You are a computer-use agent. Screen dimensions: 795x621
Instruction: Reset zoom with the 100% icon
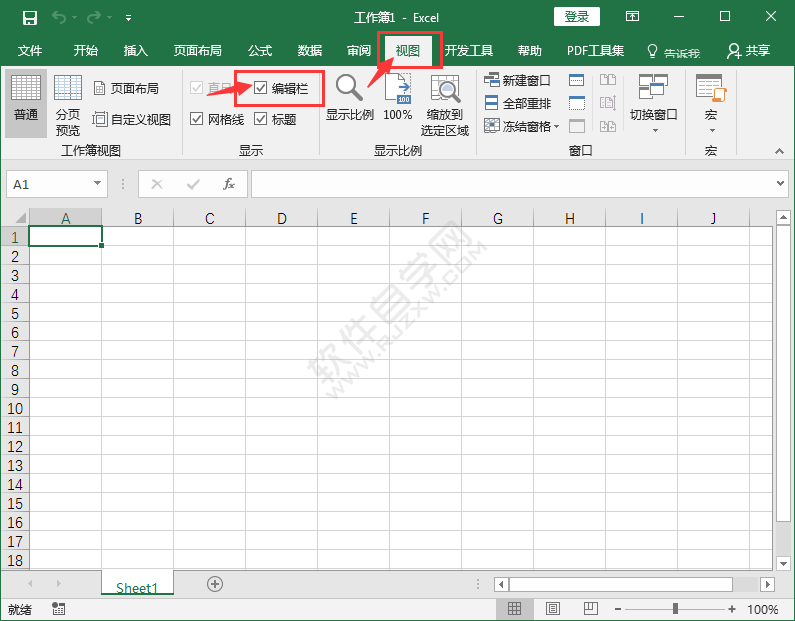click(x=397, y=90)
